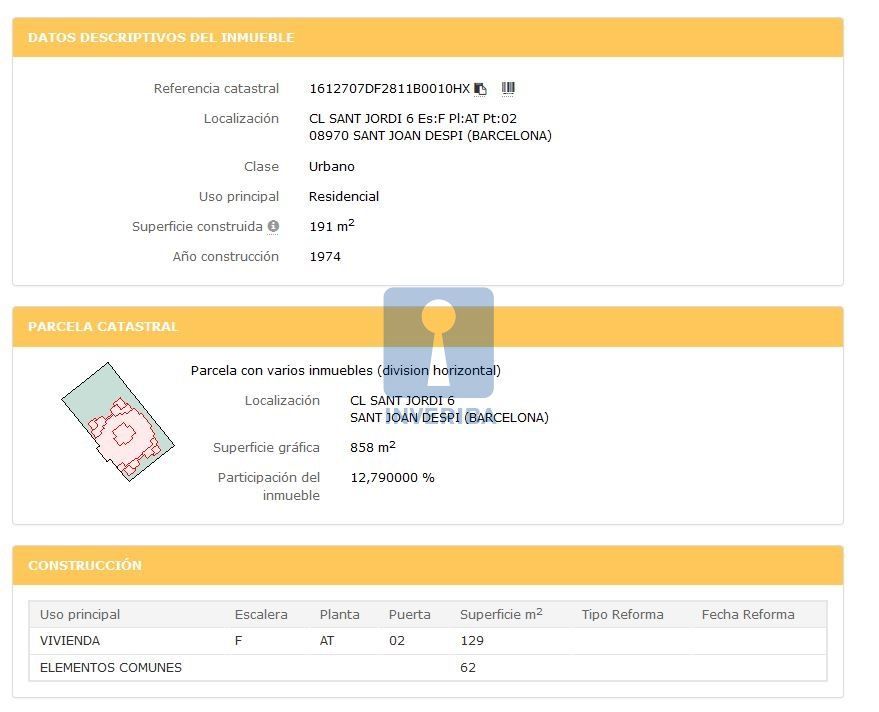Select cadastral reference 1612707DF2811B0010HX text

tap(389, 89)
